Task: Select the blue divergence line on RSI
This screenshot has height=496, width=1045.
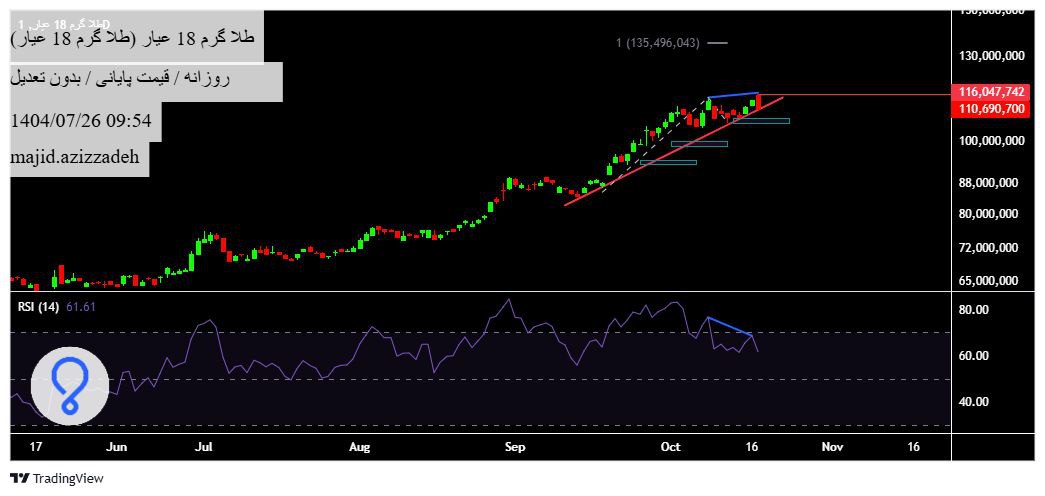Action: click(x=729, y=326)
